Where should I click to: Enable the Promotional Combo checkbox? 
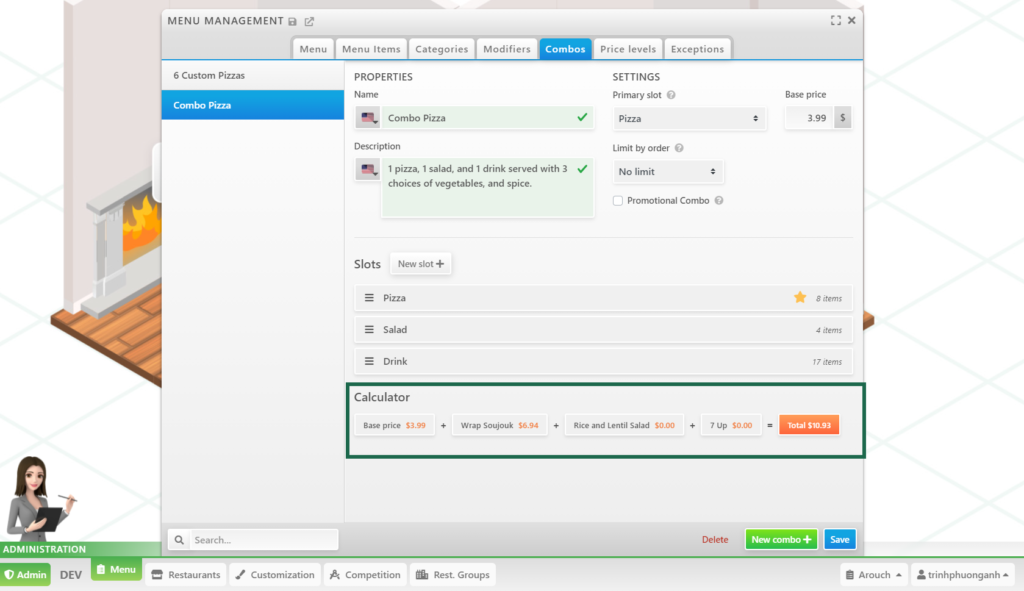(x=618, y=201)
